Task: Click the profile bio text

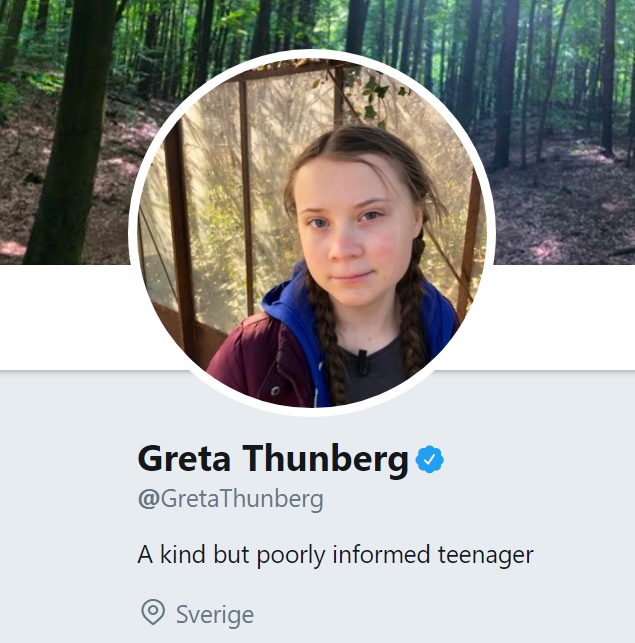Action: pyautogui.click(x=336, y=555)
